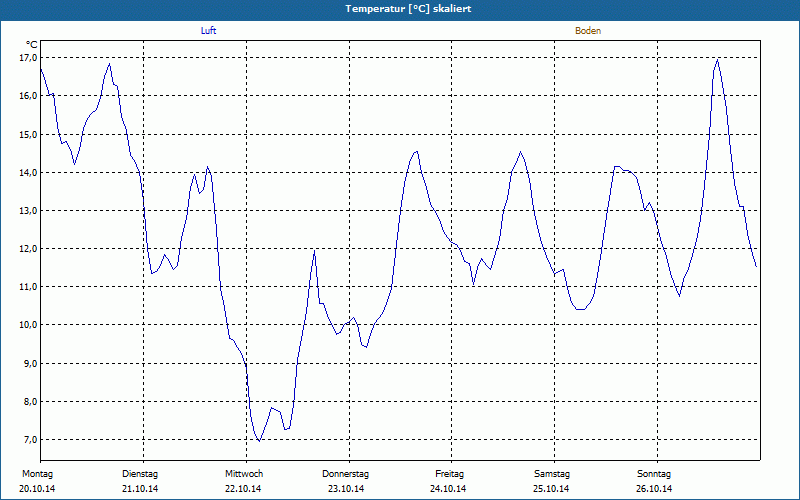The height and width of the screenshot is (500, 800).
Task: Click the Samstag day label
Action: click(552, 474)
